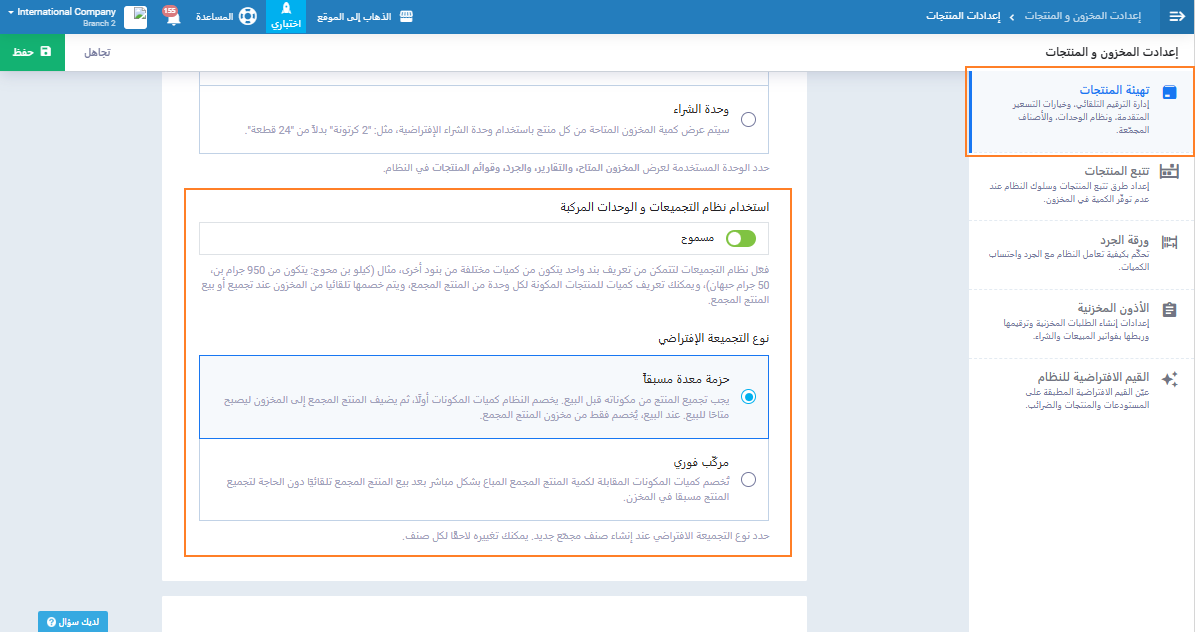Select the instant compound radio option
The width and height of the screenshot is (1195, 632).
(749, 480)
